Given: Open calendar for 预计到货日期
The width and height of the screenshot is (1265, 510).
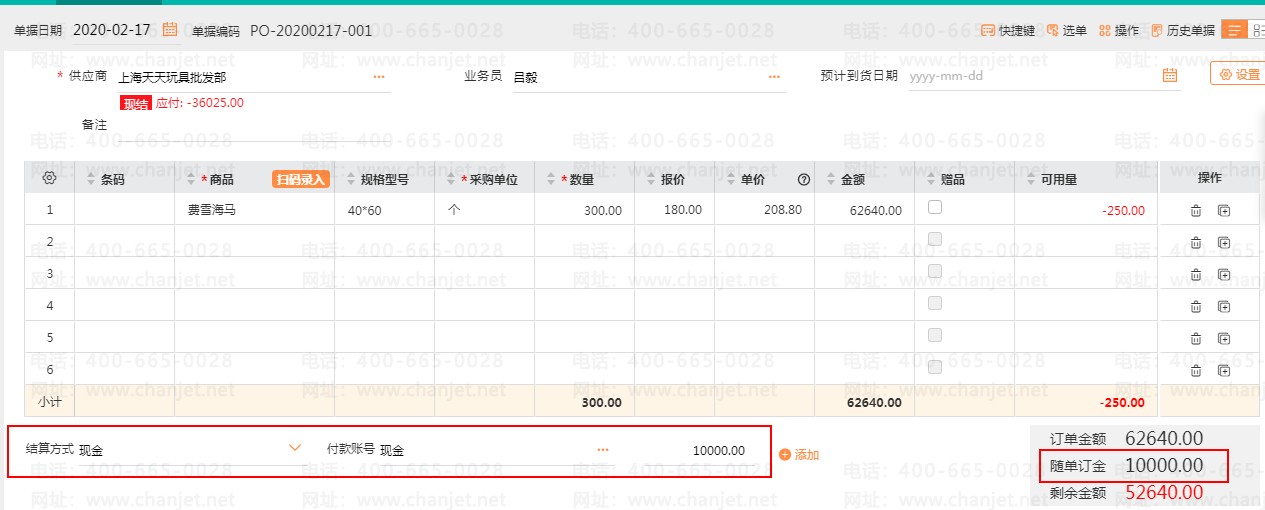Looking at the screenshot, I should click(x=1170, y=76).
